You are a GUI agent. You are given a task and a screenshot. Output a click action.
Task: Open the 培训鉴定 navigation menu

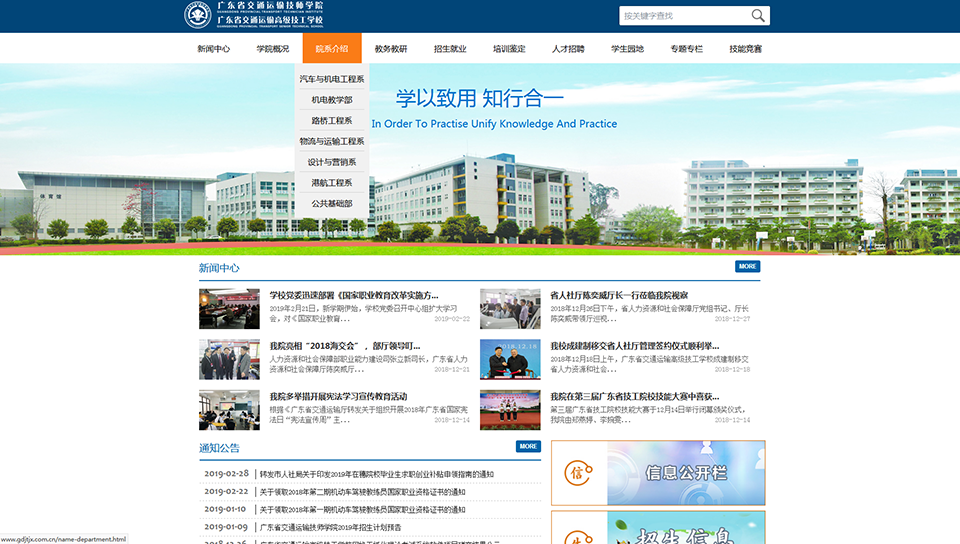point(509,49)
